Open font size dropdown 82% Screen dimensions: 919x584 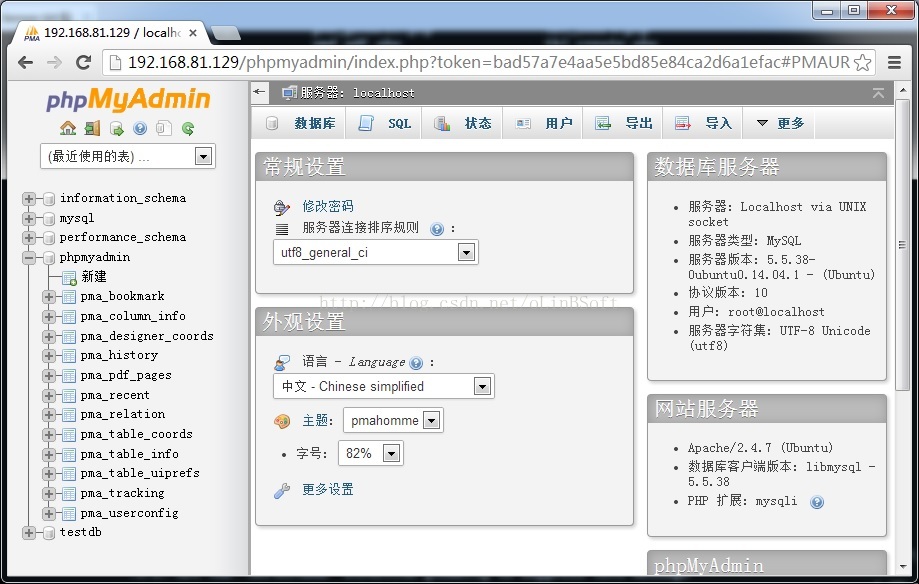tap(370, 453)
